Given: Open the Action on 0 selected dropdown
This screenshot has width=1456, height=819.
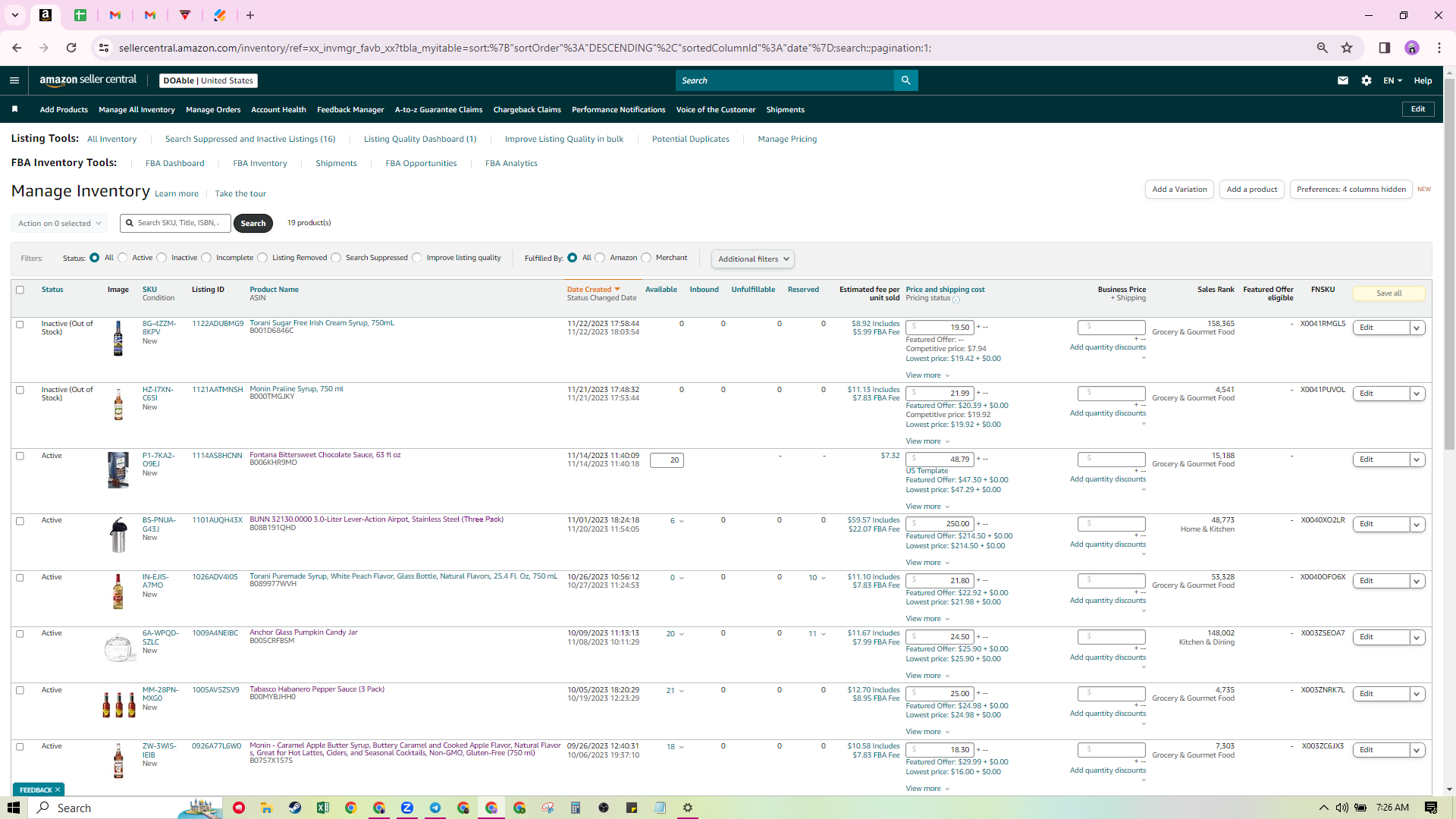Looking at the screenshot, I should click(59, 224).
